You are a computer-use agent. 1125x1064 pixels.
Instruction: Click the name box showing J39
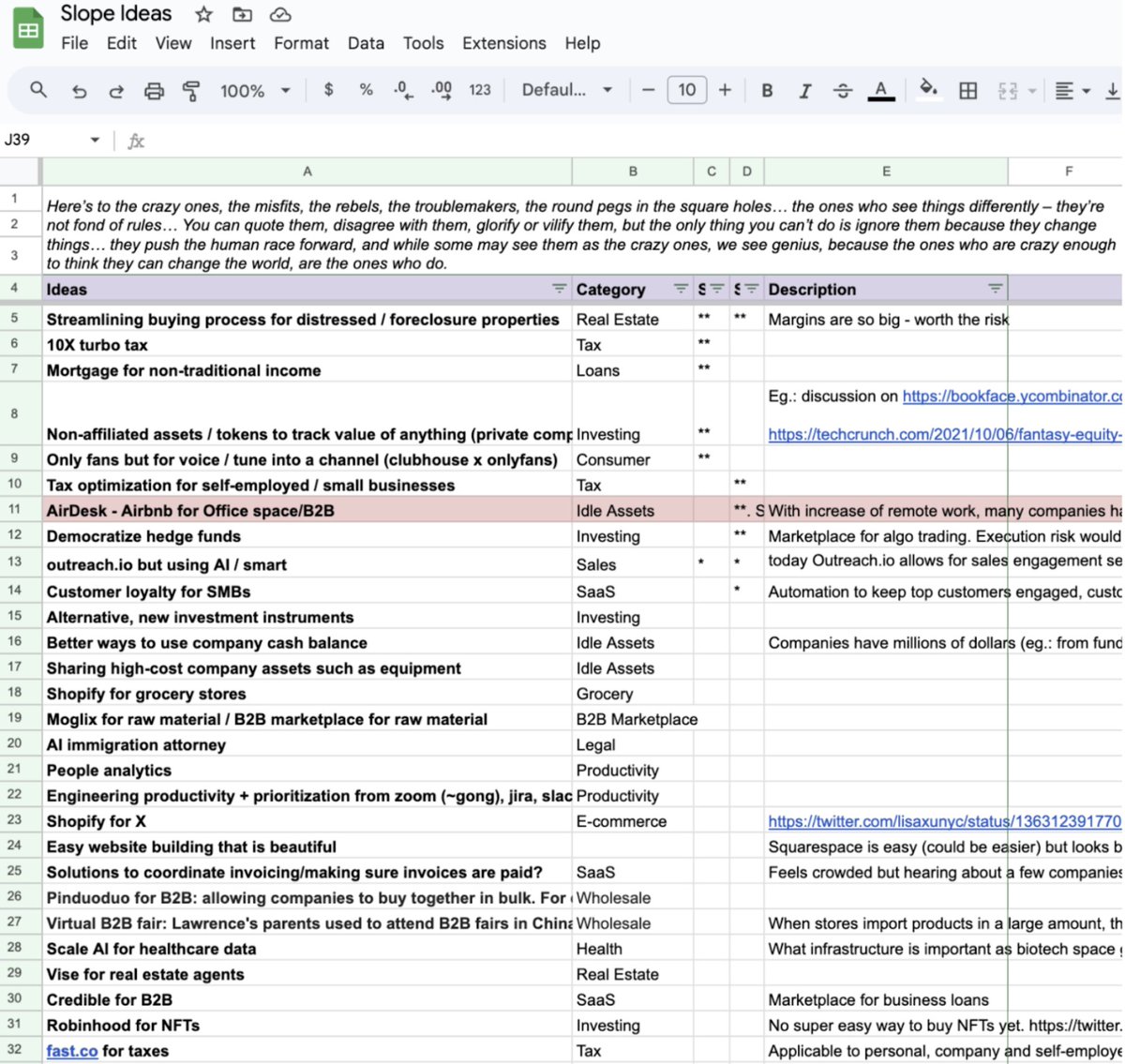45,140
